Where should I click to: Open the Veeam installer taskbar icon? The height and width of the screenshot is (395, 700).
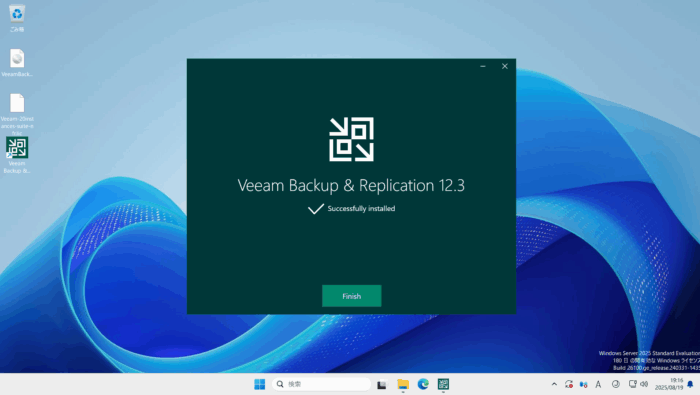pos(443,384)
